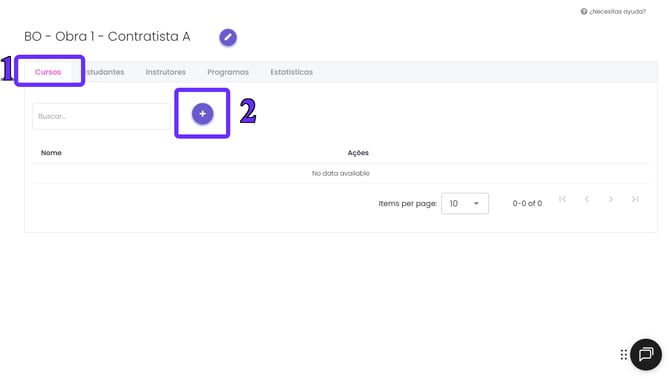Add a new course with the plus button
The height and width of the screenshot is (379, 670).
pos(203,114)
